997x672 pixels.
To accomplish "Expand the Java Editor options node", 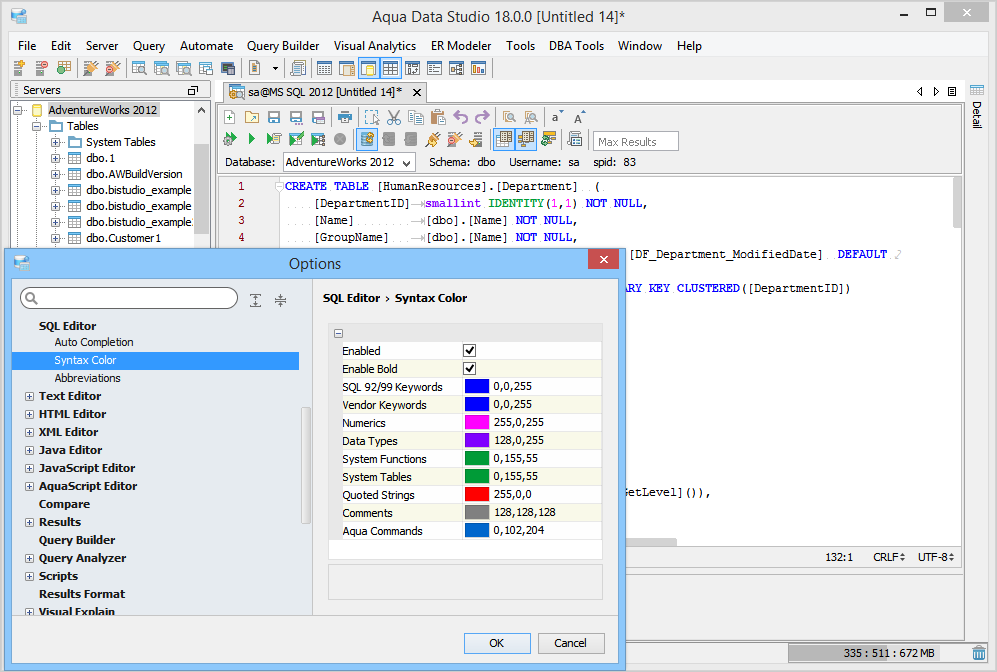I will (29, 450).
